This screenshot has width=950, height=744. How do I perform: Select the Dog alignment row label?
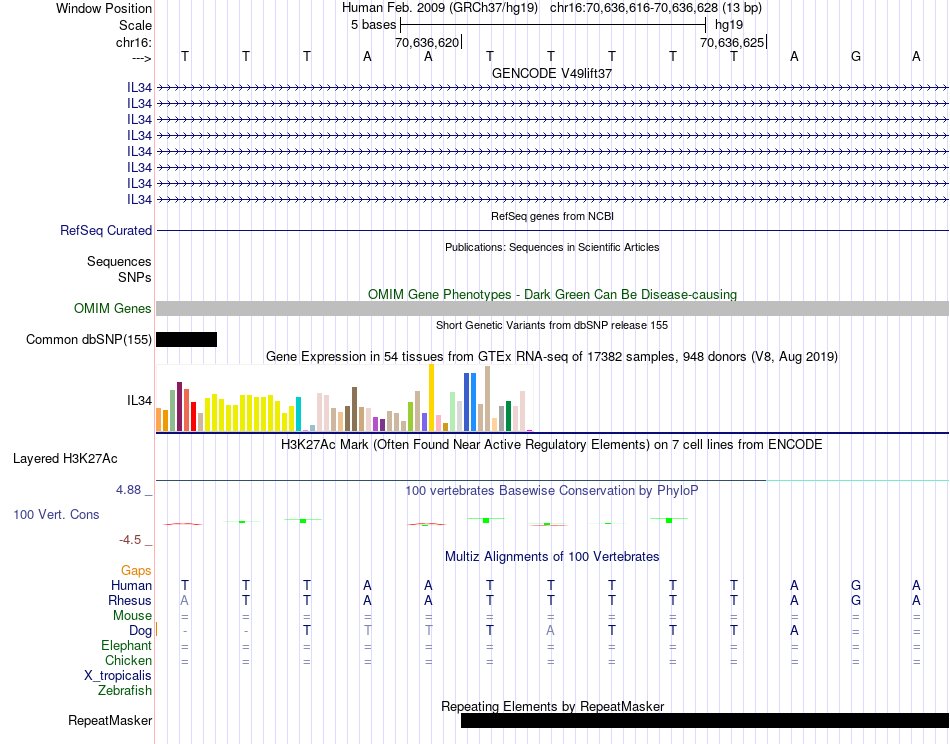[x=140, y=631]
